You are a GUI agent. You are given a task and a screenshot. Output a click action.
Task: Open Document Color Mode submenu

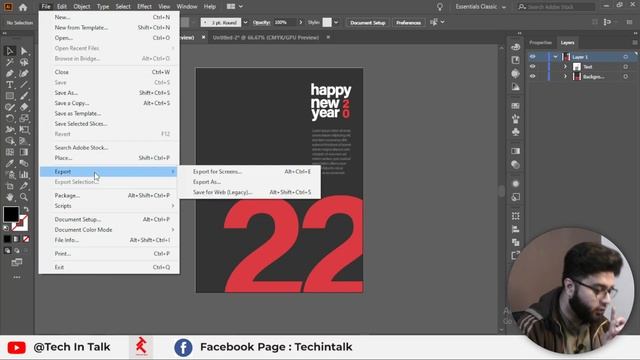point(109,229)
